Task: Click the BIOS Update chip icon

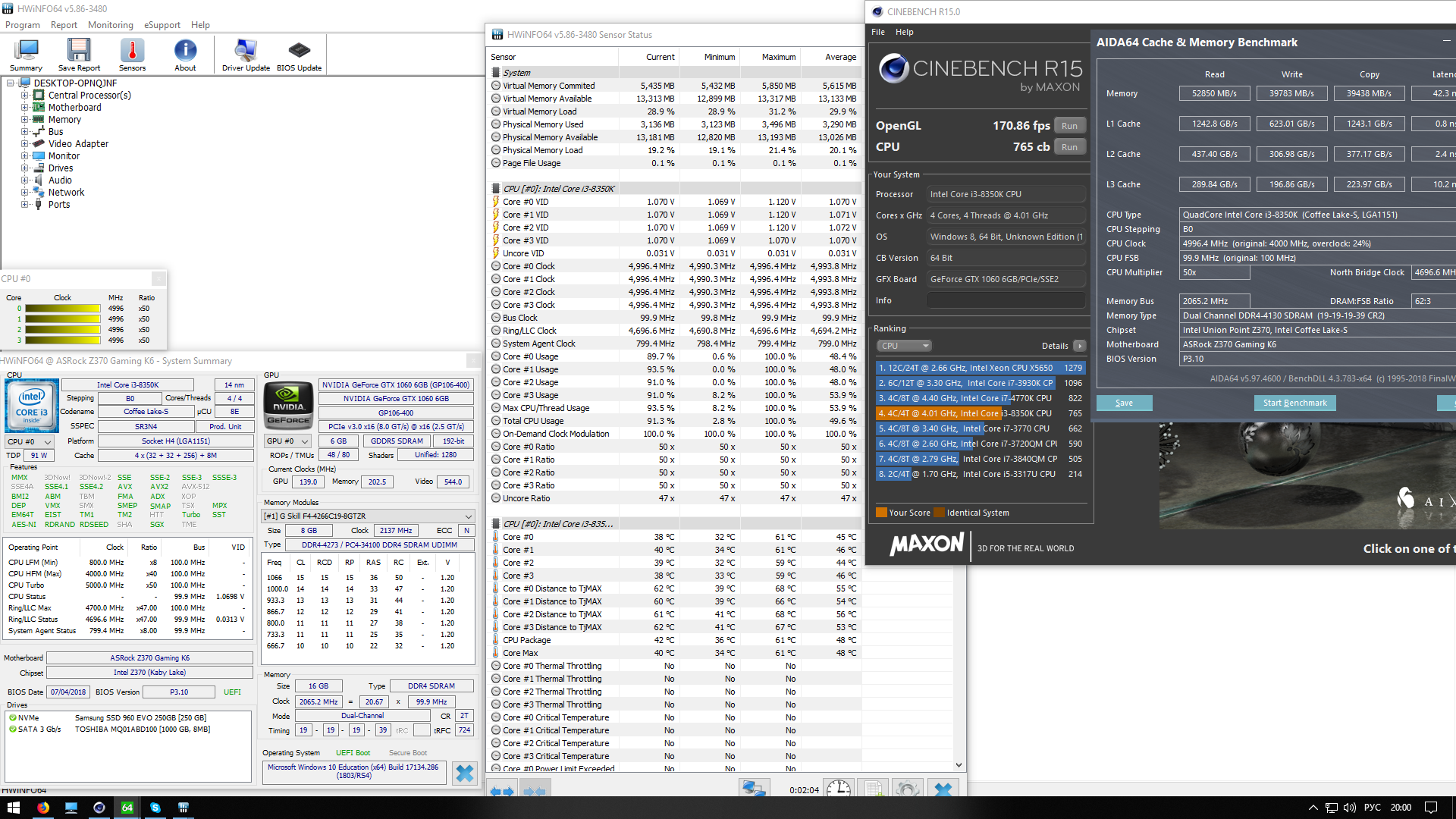Action: [x=299, y=55]
